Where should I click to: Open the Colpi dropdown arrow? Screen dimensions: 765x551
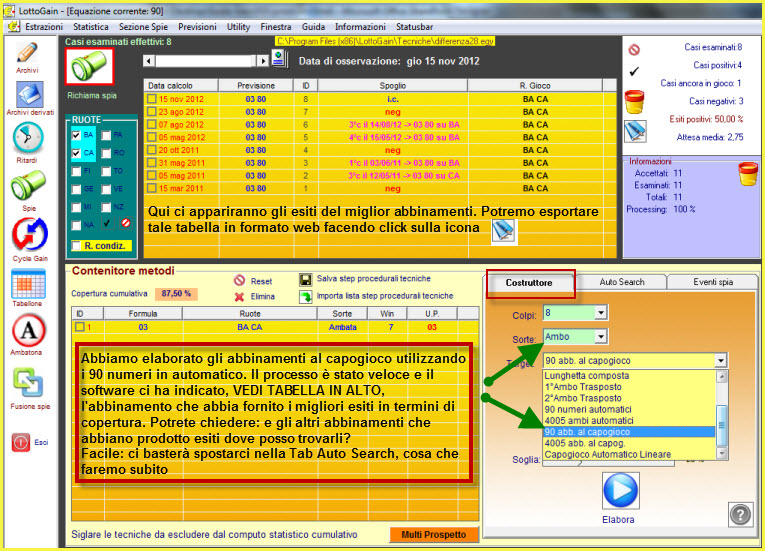point(601,312)
